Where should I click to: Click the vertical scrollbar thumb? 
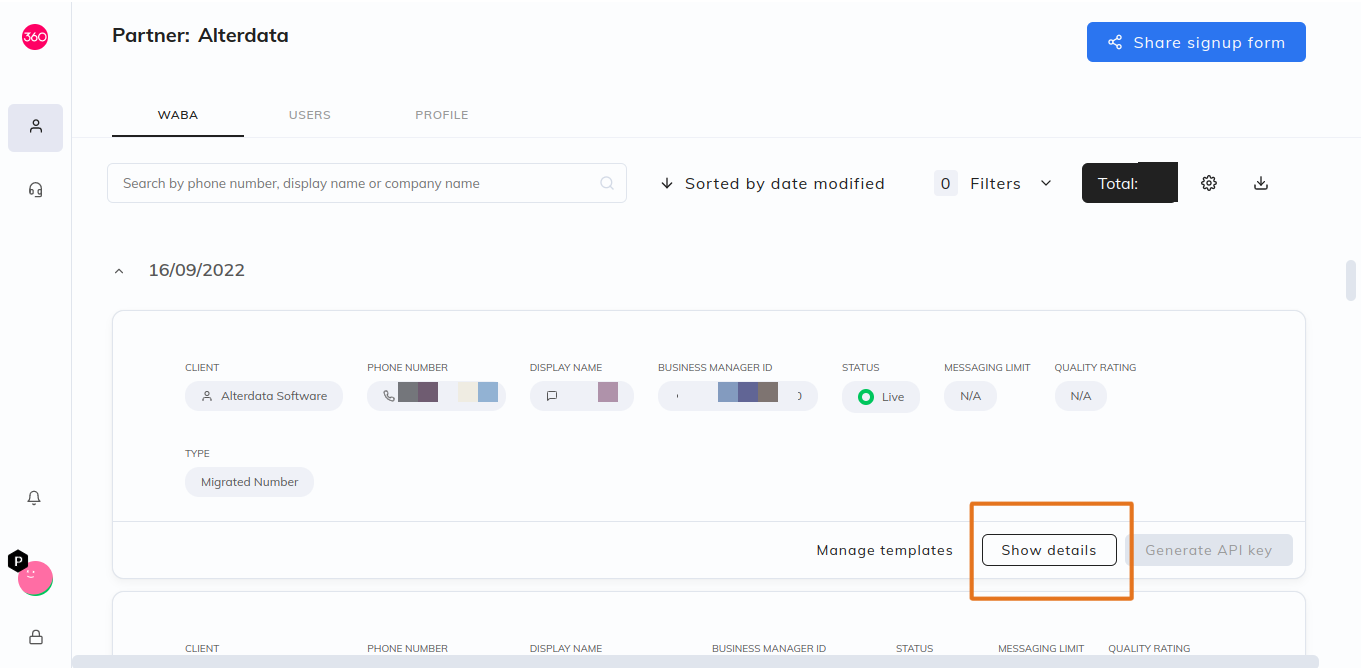1351,280
